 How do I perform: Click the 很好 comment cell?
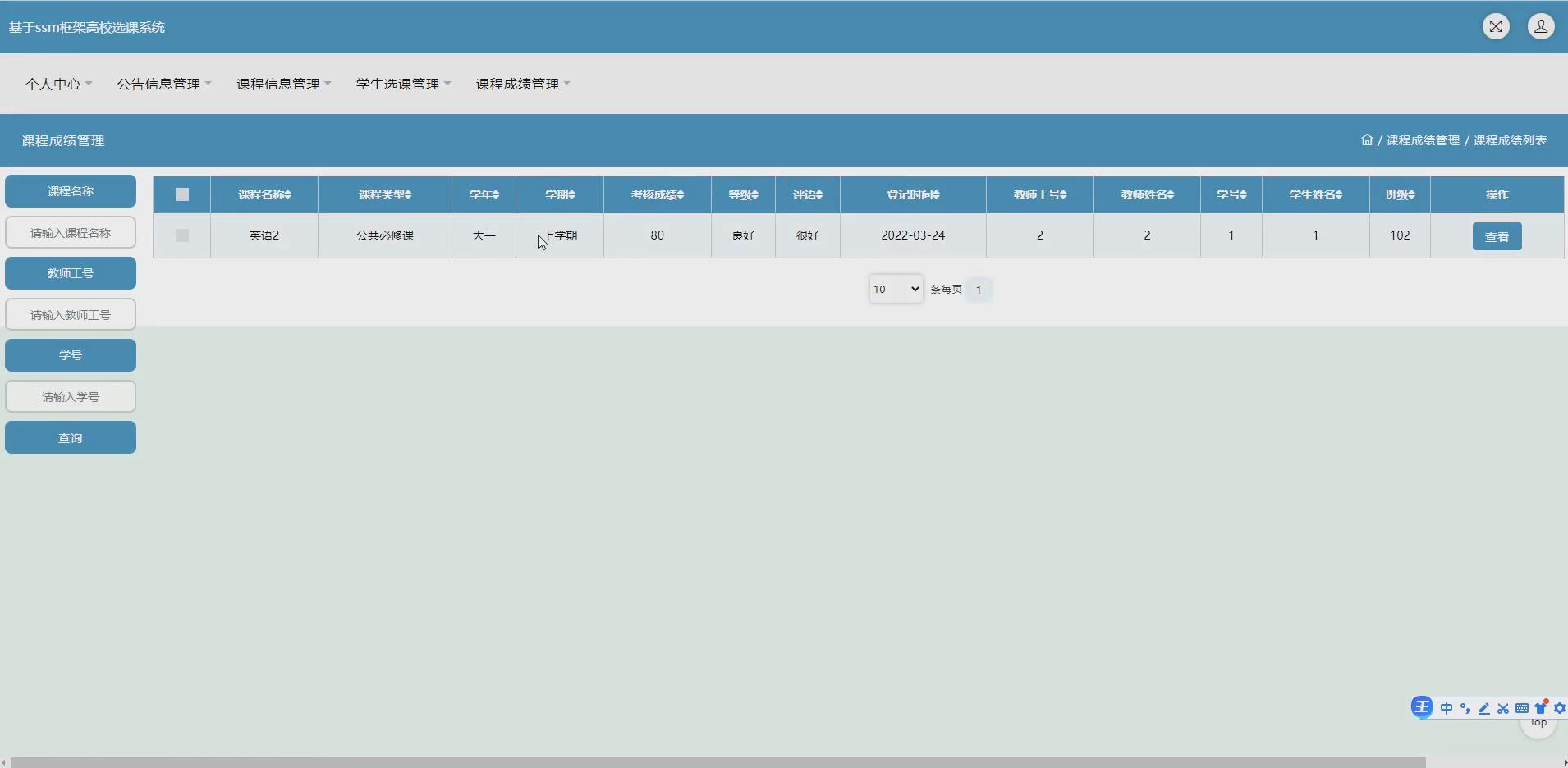click(808, 235)
